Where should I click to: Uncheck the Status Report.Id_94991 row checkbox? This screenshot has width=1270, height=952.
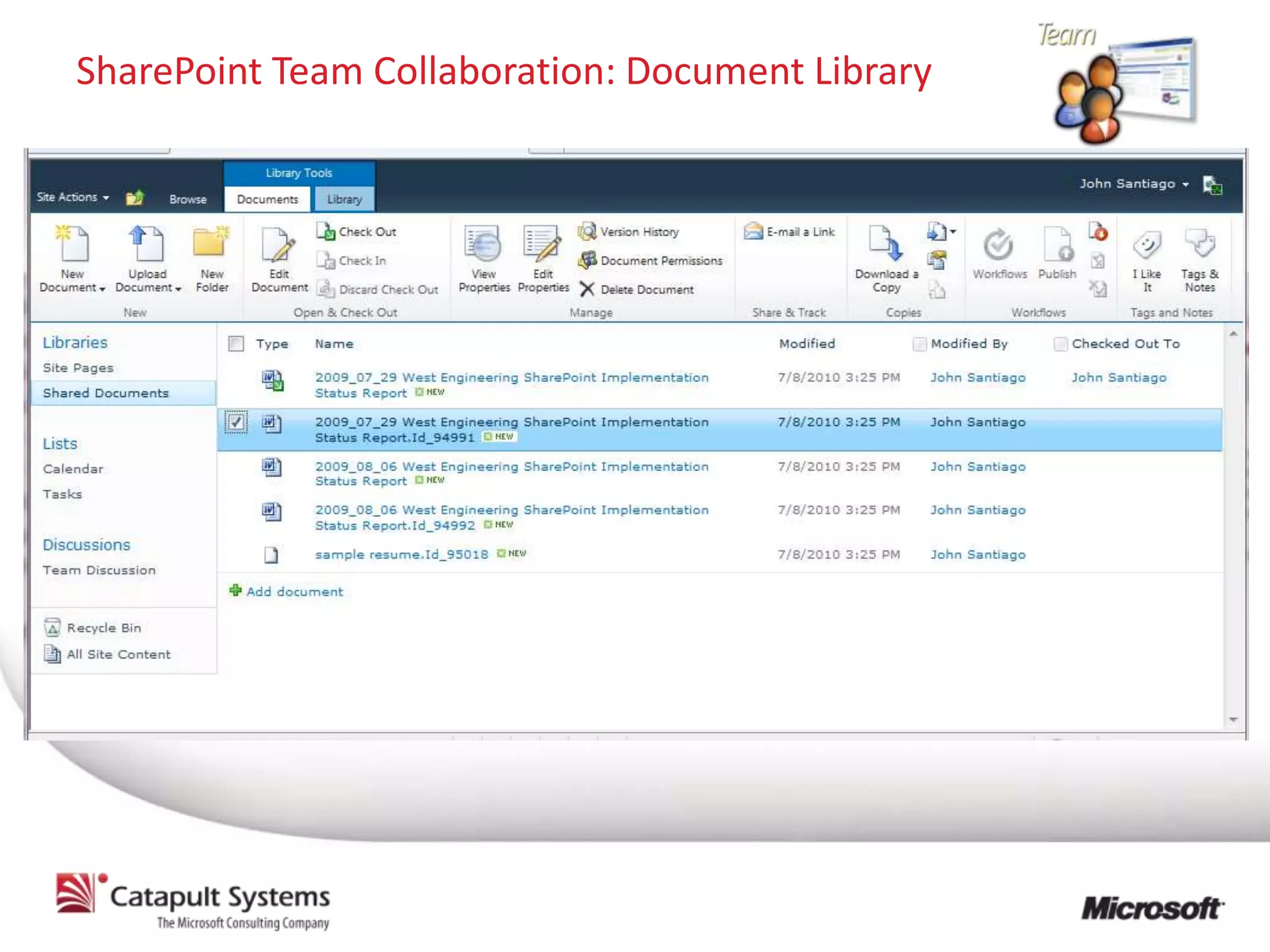point(236,422)
